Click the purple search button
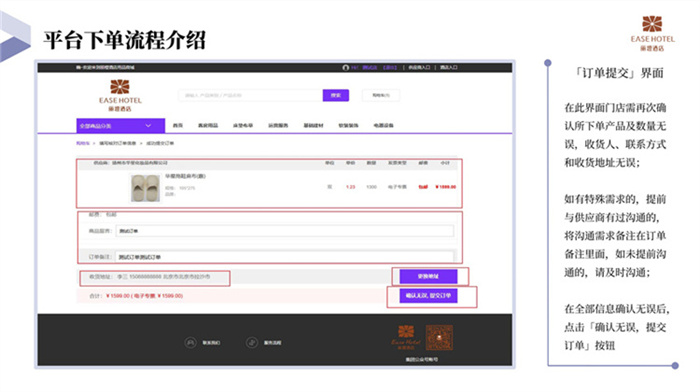 pyautogui.click(x=336, y=95)
